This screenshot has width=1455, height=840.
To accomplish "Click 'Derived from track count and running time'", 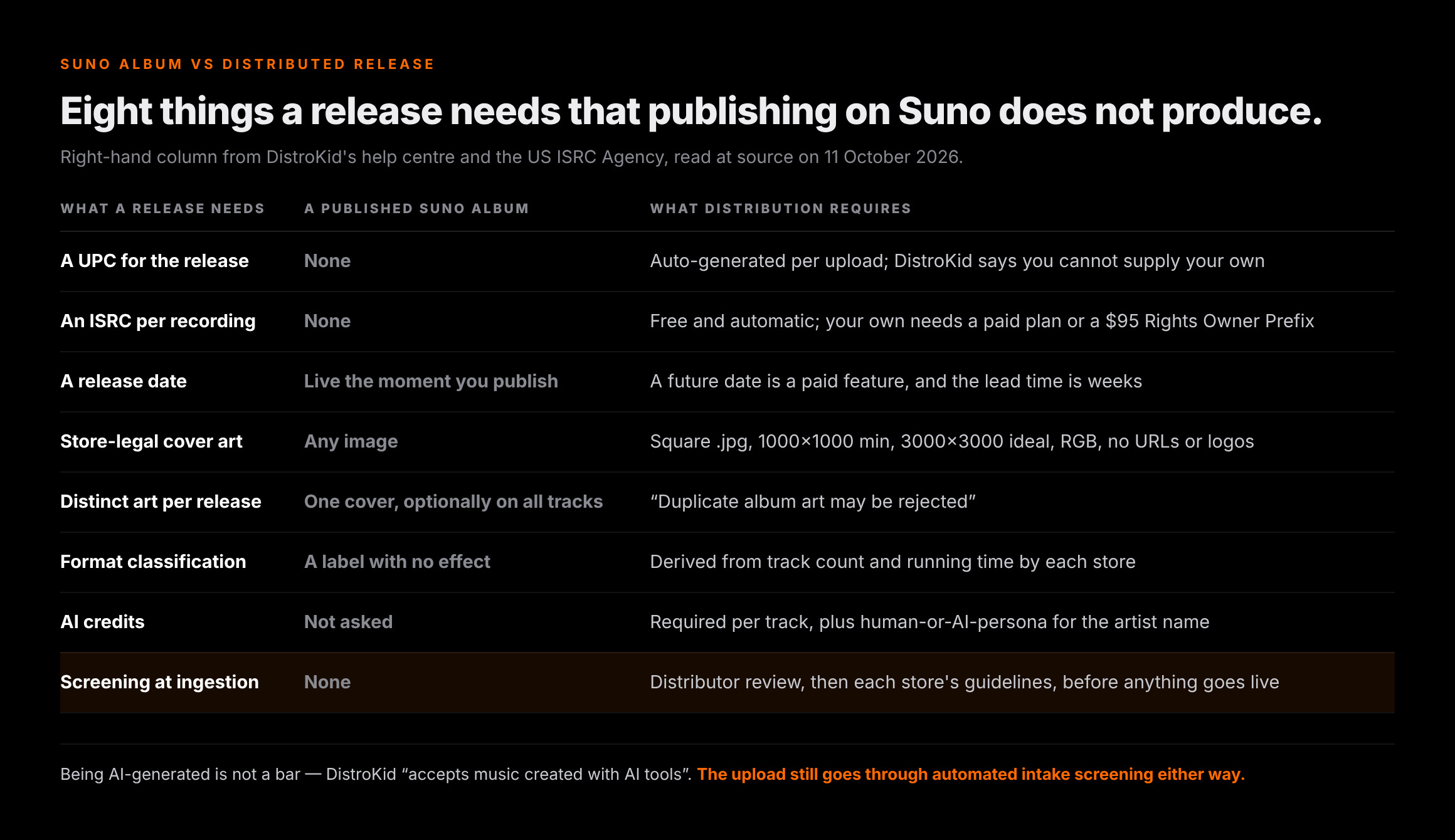I will (x=892, y=562).
